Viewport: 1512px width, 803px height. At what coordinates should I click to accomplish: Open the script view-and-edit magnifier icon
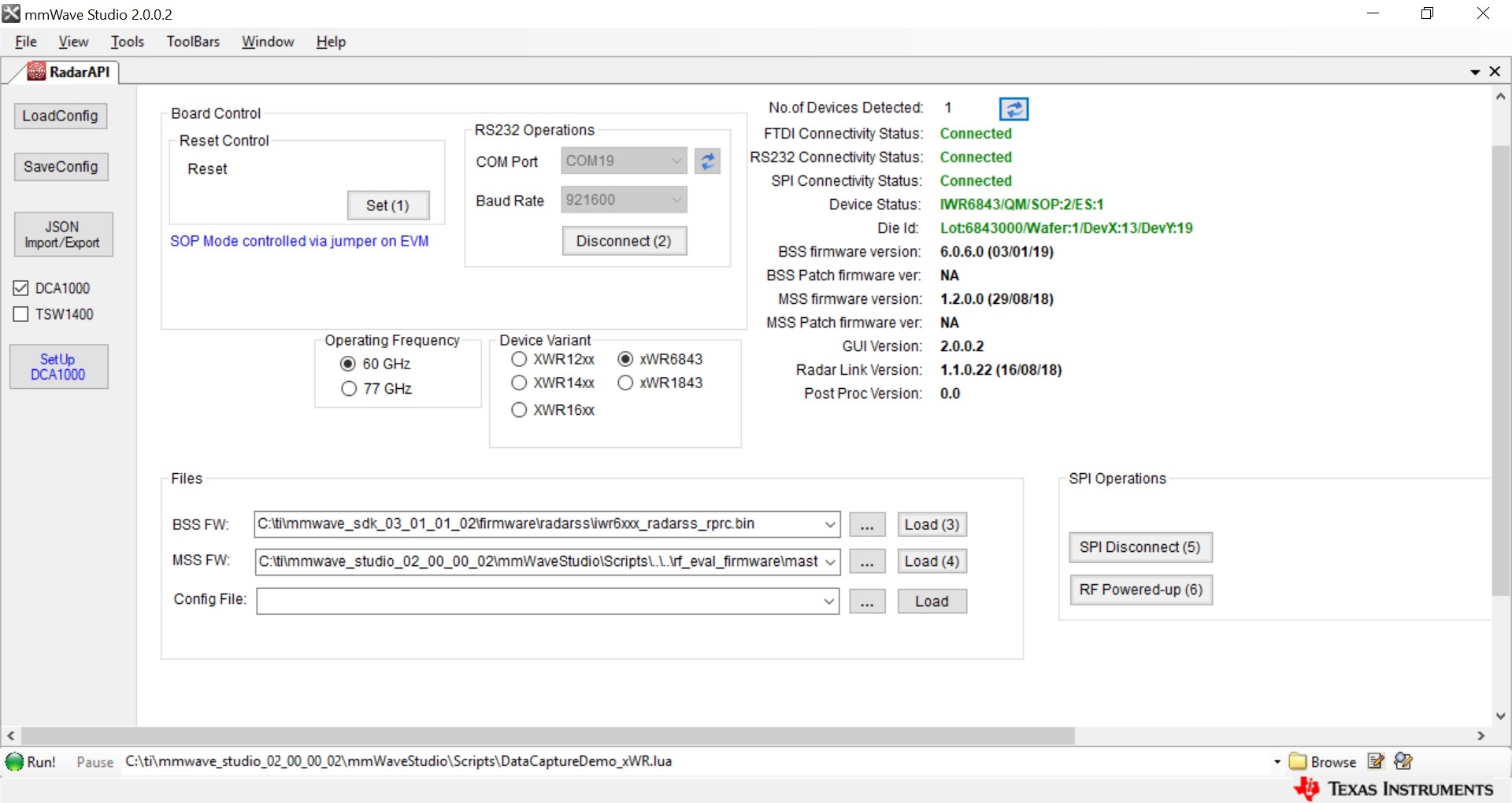point(1403,761)
